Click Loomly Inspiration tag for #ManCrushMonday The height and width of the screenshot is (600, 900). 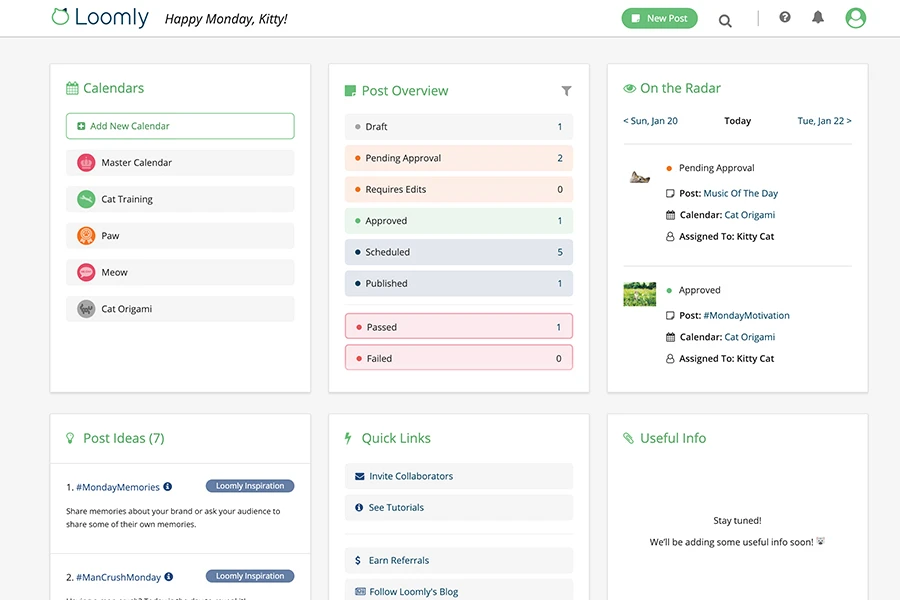(250, 576)
